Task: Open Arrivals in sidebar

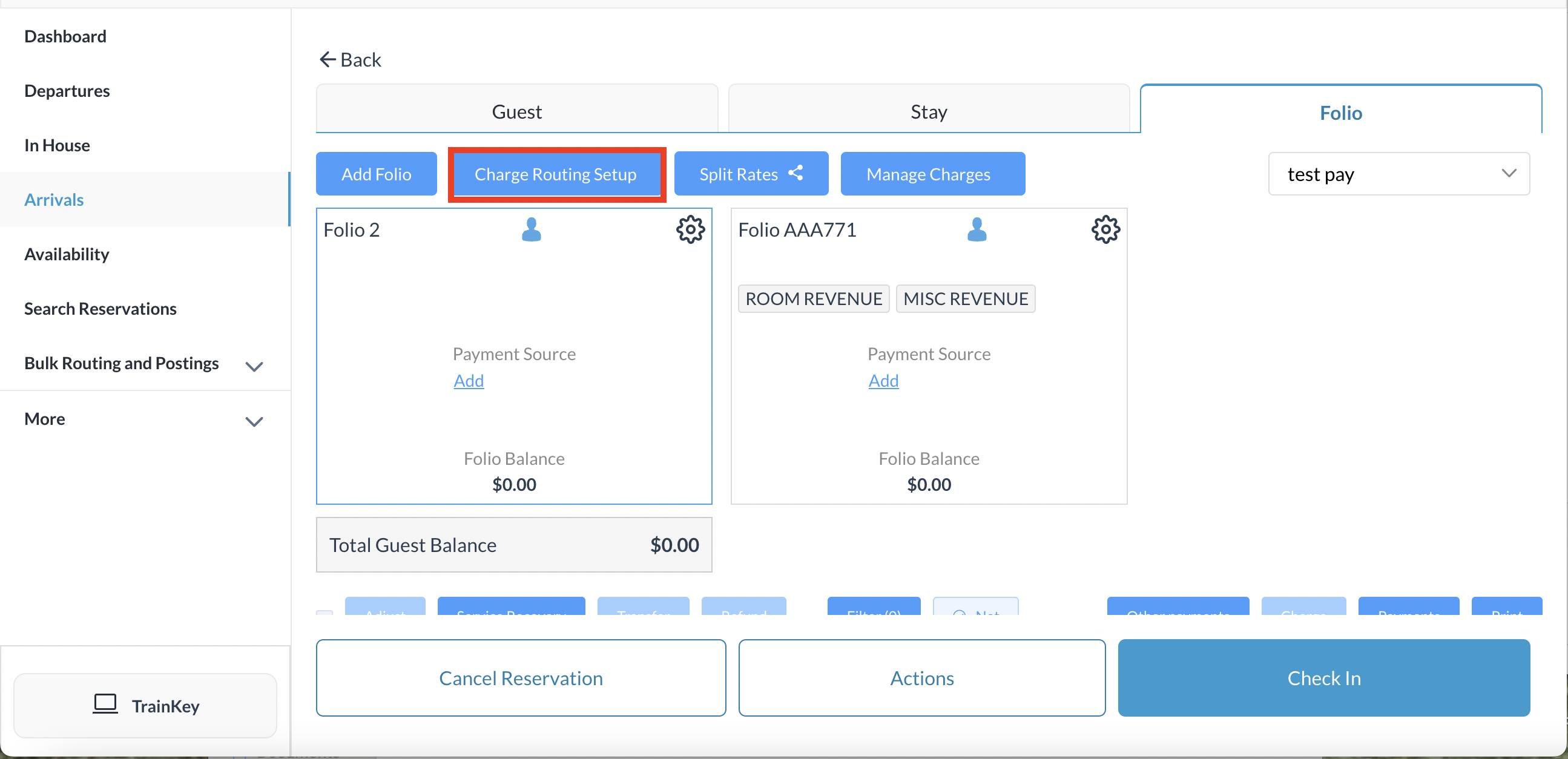Action: pyautogui.click(x=54, y=200)
